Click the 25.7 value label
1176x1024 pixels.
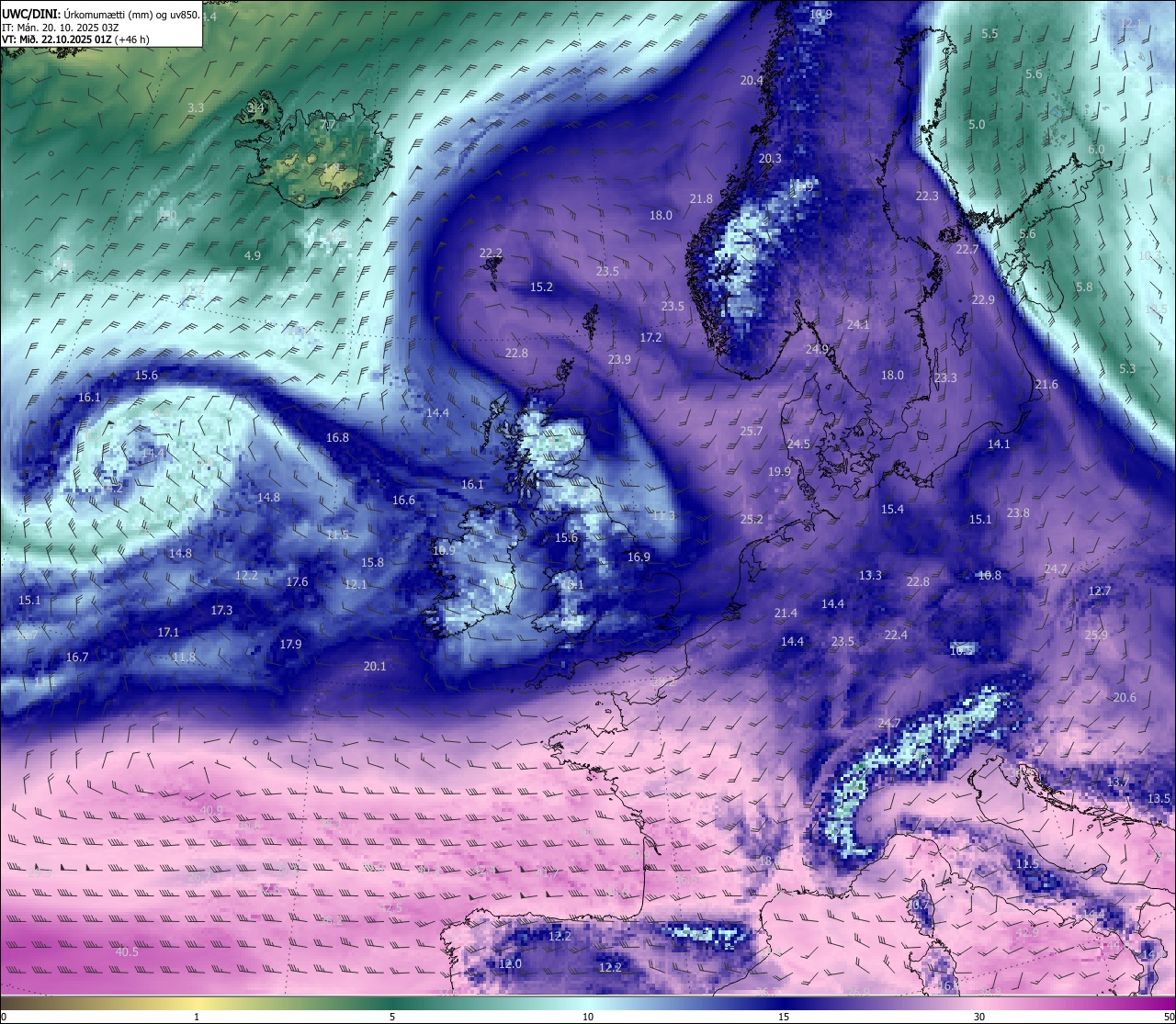(x=752, y=432)
